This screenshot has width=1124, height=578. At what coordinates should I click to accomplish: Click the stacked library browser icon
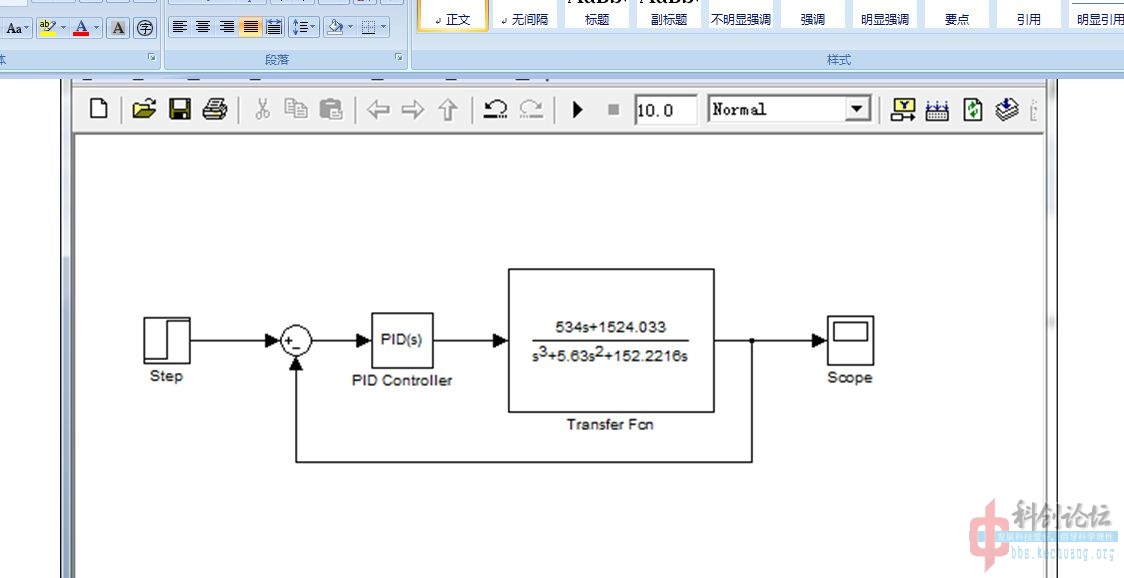(x=1007, y=109)
